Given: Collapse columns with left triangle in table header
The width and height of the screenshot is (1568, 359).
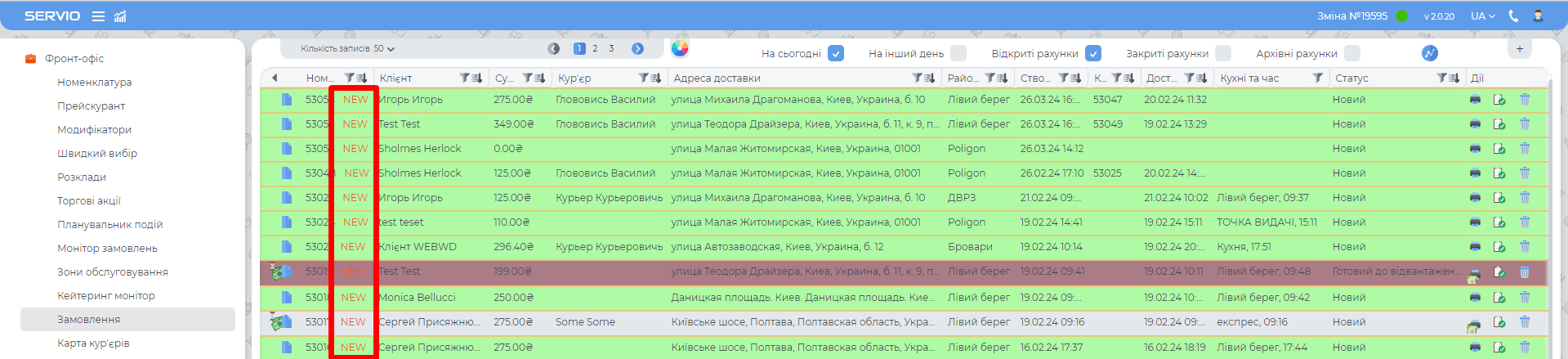Looking at the screenshot, I should click(275, 79).
